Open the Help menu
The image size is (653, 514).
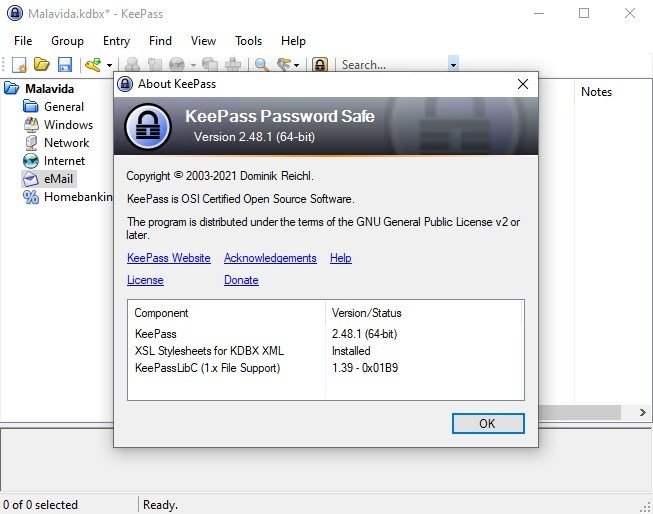click(x=293, y=41)
